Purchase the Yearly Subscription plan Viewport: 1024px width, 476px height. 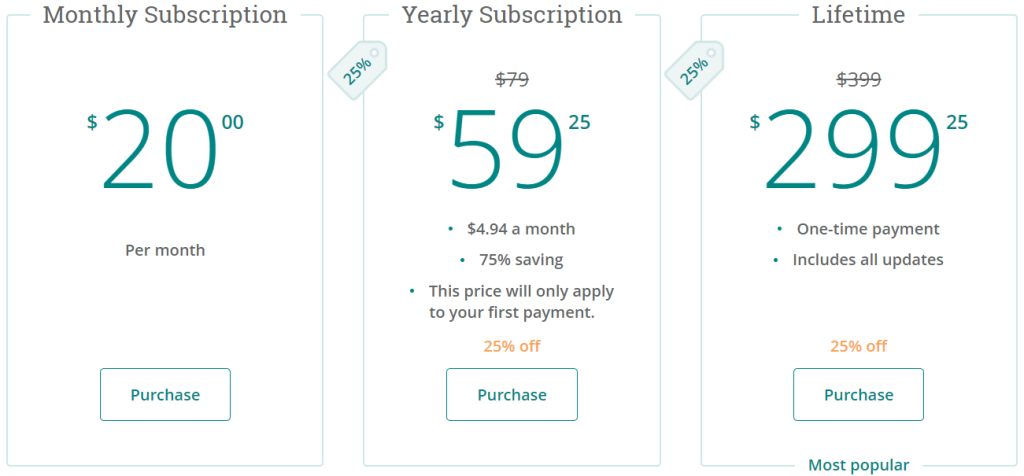(512, 394)
